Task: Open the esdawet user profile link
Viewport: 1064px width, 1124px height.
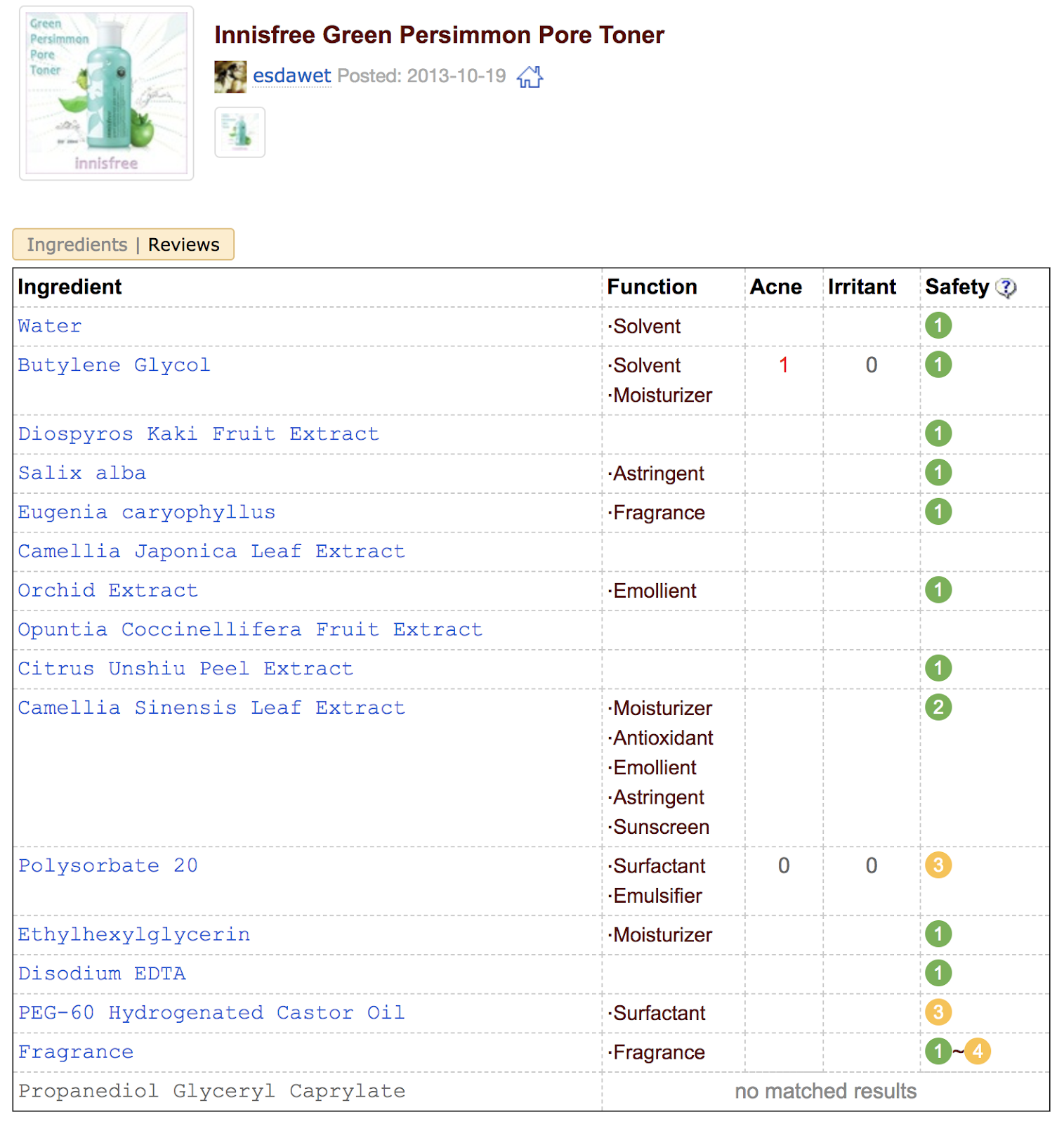Action: tap(291, 76)
